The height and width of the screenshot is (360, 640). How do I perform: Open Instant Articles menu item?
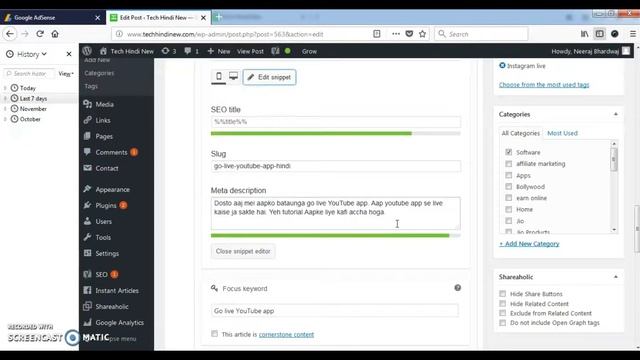[x=116, y=291]
